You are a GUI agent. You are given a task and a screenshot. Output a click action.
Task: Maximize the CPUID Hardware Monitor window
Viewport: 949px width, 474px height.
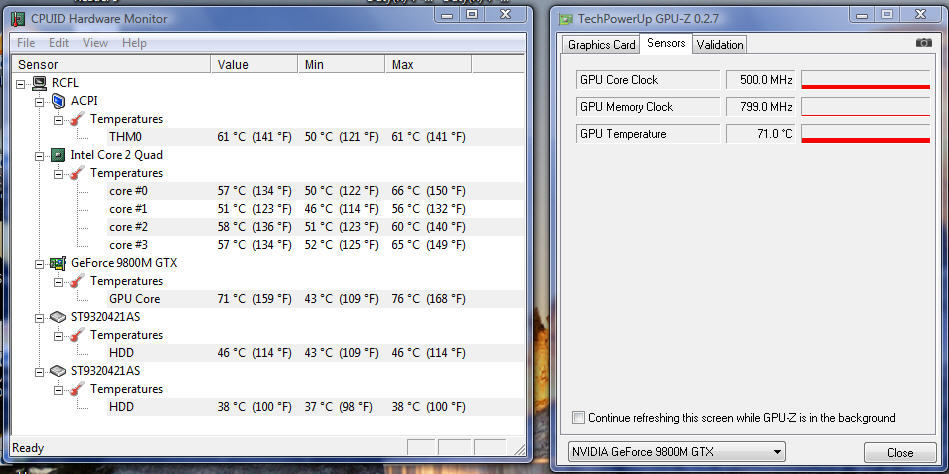(472, 15)
